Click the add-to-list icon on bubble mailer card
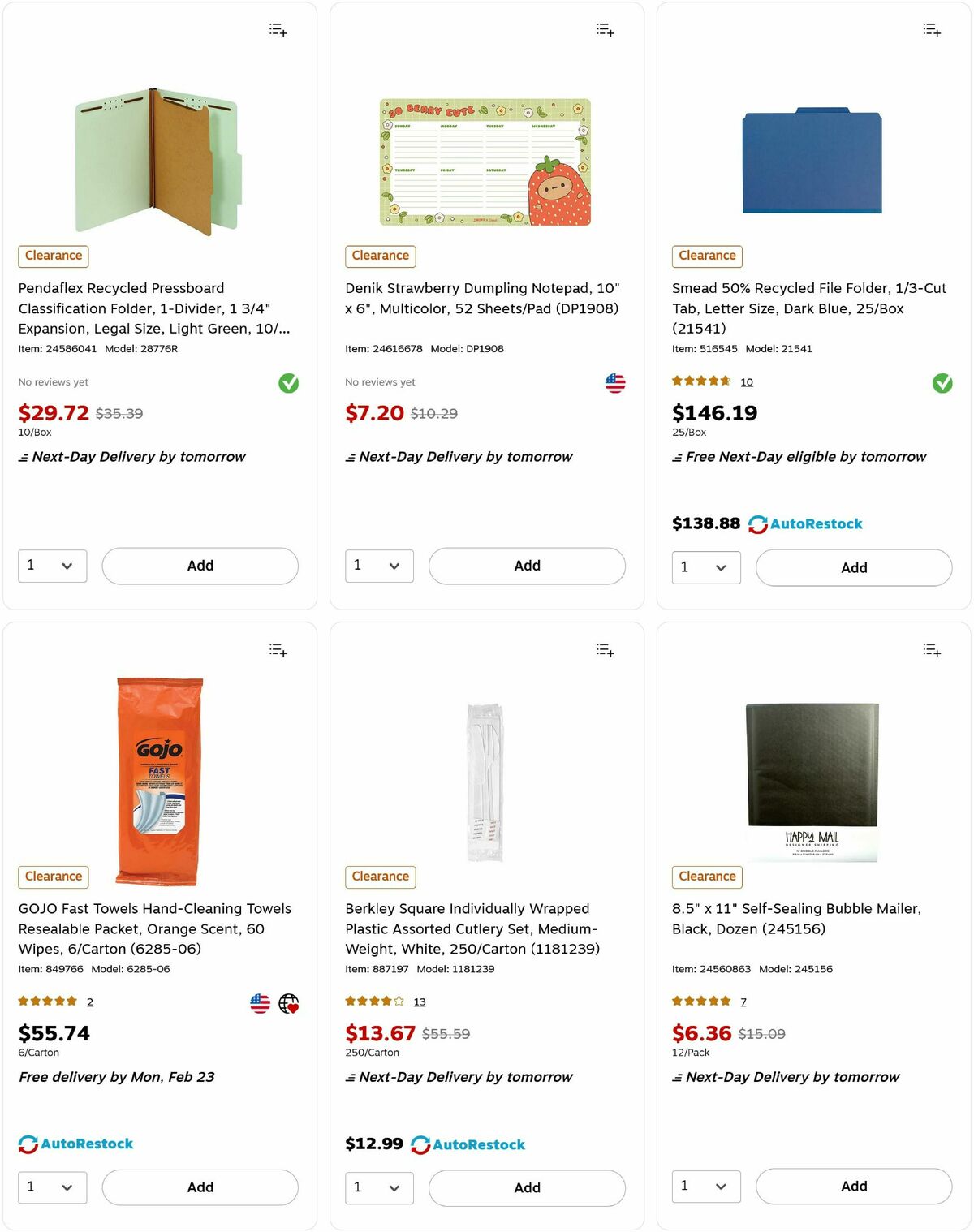This screenshot has height=1232, width=974. pos(931,650)
